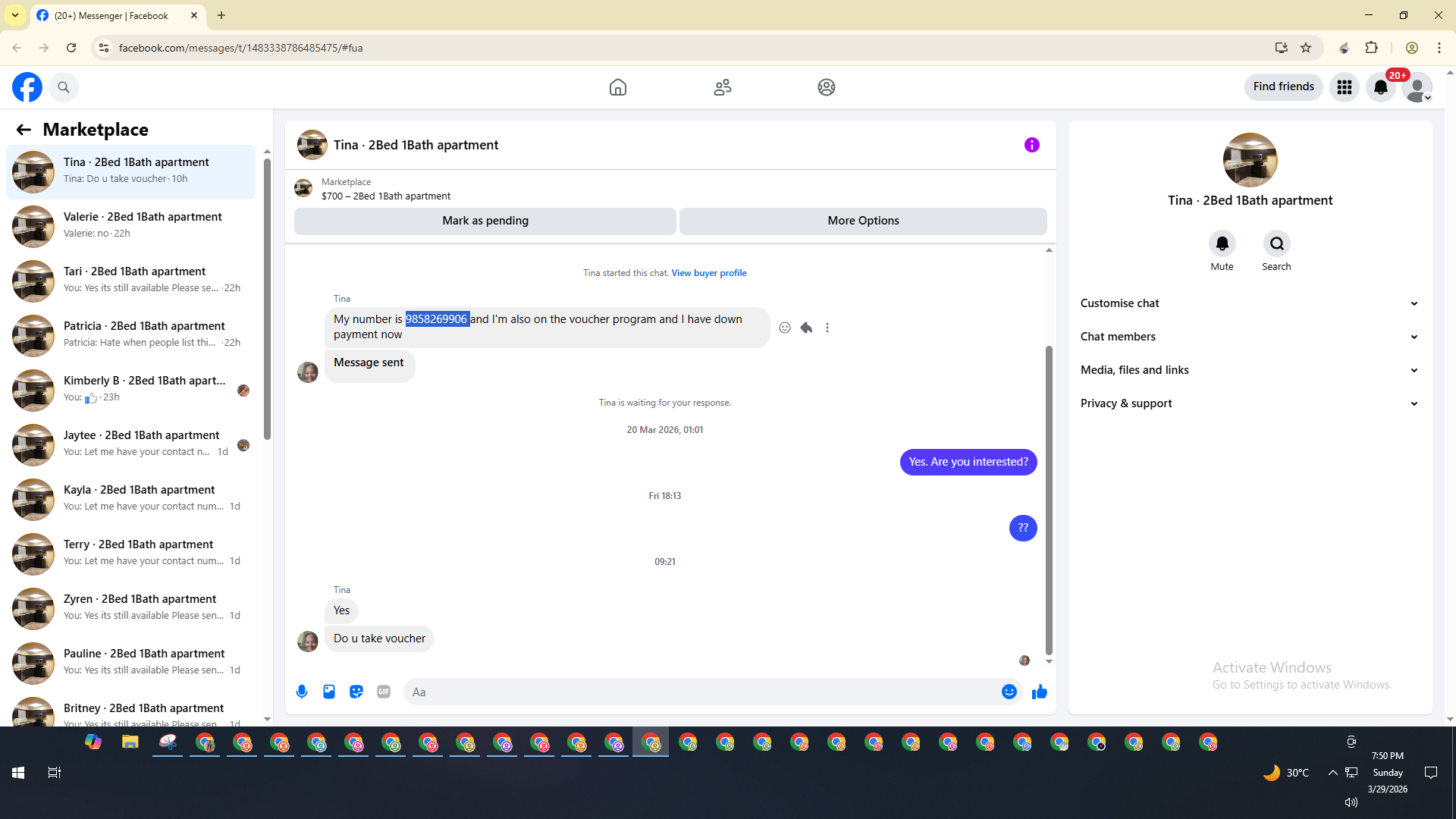Open the account profile avatar menu
Image resolution: width=1456 pixels, height=819 pixels.
tap(1417, 87)
